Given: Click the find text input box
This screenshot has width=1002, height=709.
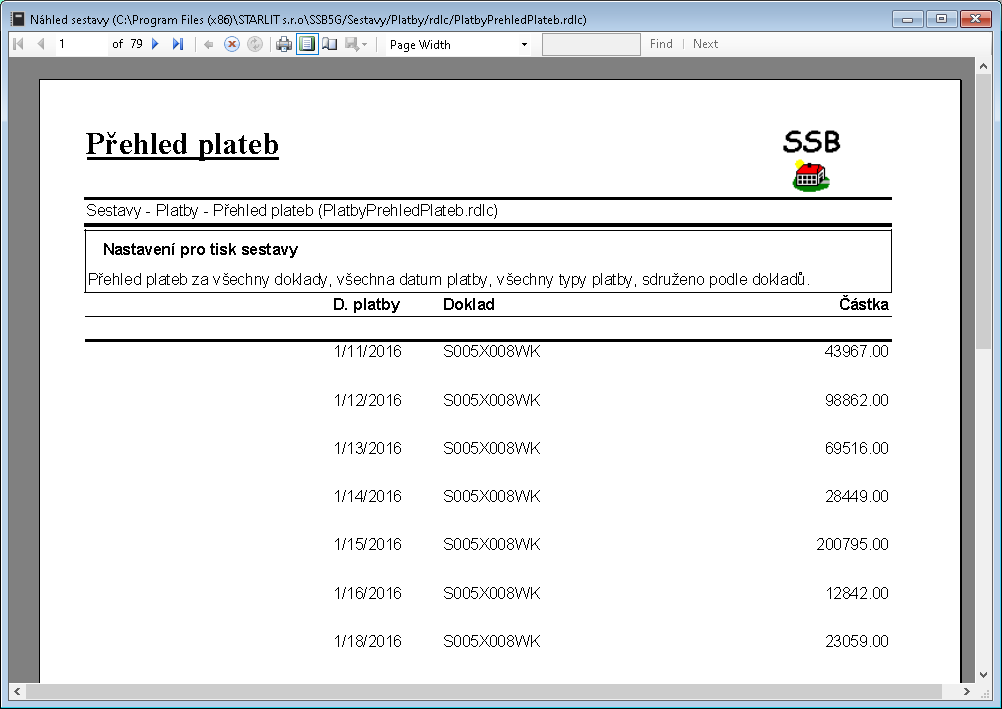Looking at the screenshot, I should [x=591, y=44].
